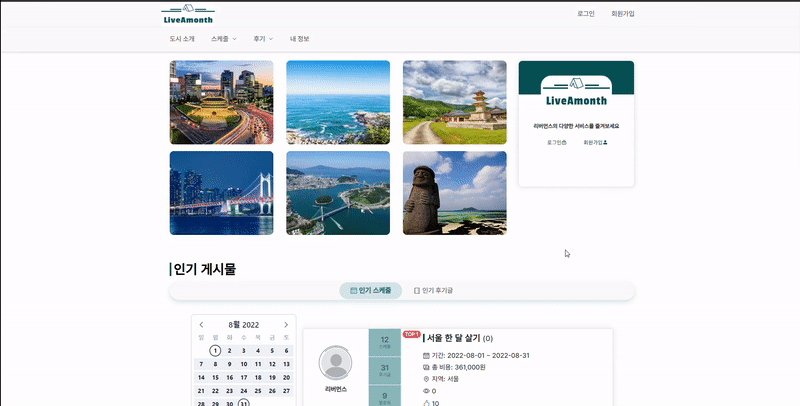800x406 pixels.
Task: Click the 리브먼스 profile avatar
Action: 336,363
